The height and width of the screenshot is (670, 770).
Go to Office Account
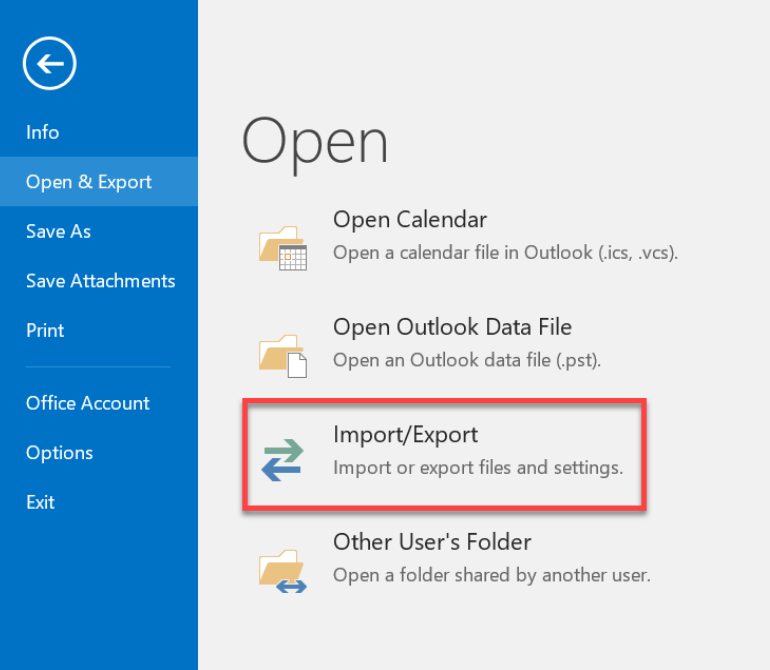point(99,403)
